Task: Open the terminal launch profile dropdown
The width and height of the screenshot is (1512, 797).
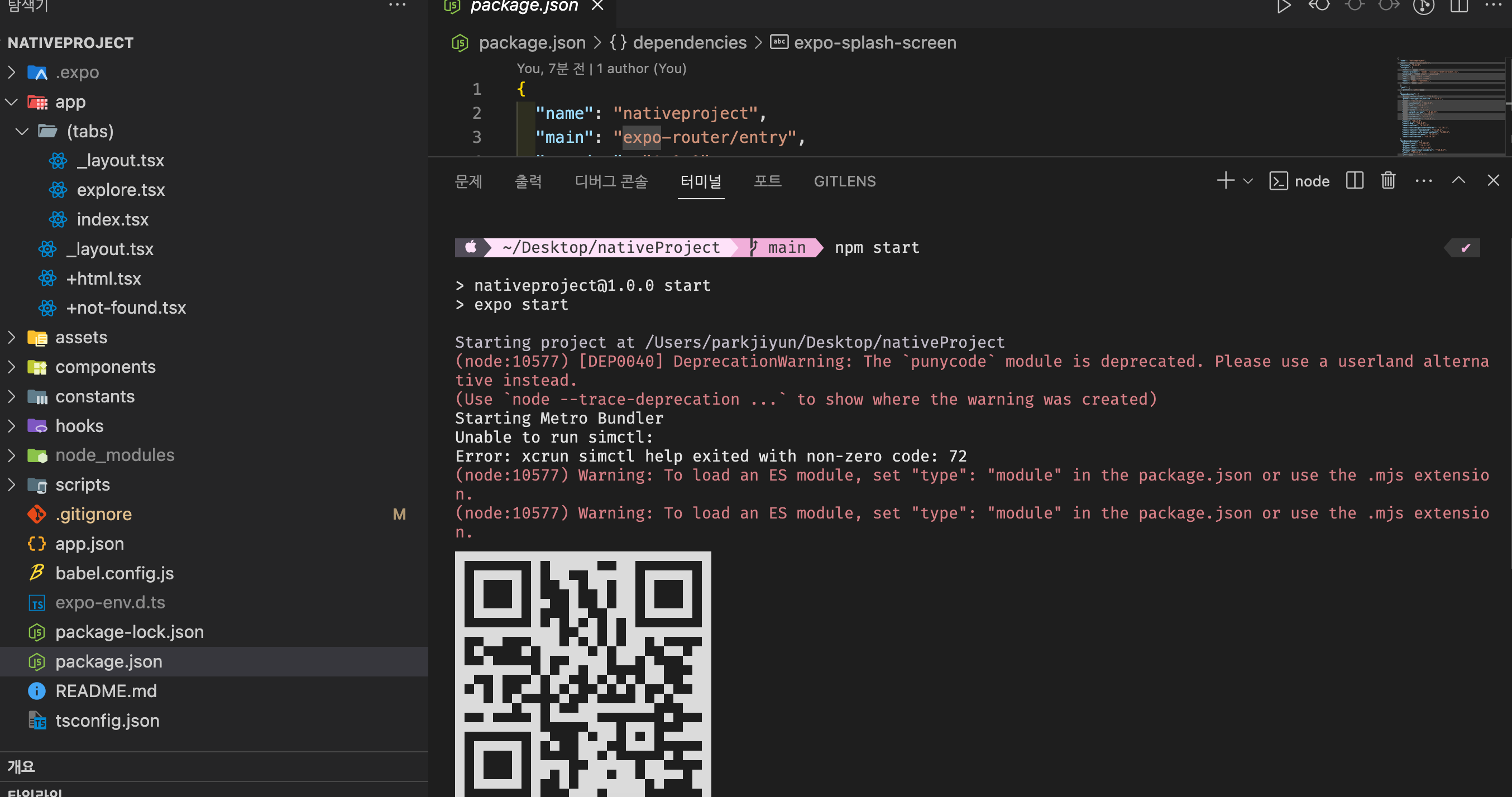Action: click(1248, 181)
